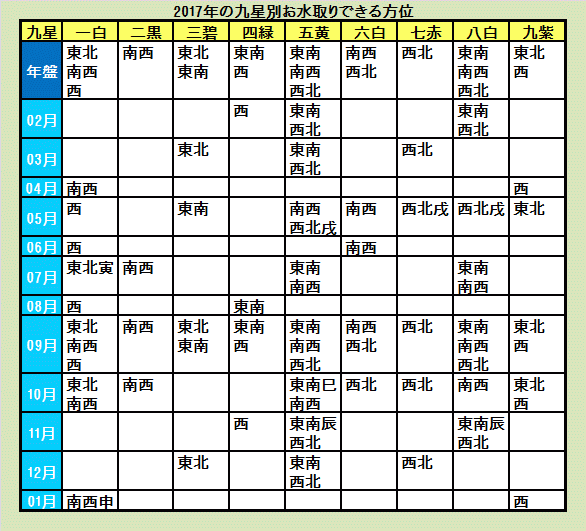
Task: Select 09月 cell under 六白
Action: 369,344
